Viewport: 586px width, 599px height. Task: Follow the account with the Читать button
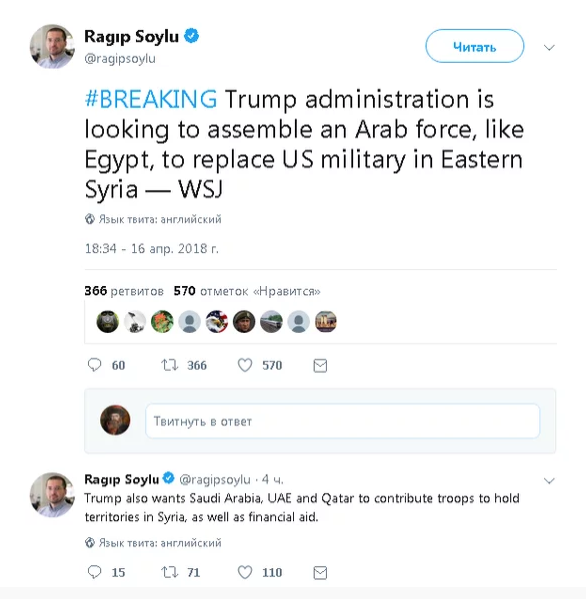click(474, 46)
